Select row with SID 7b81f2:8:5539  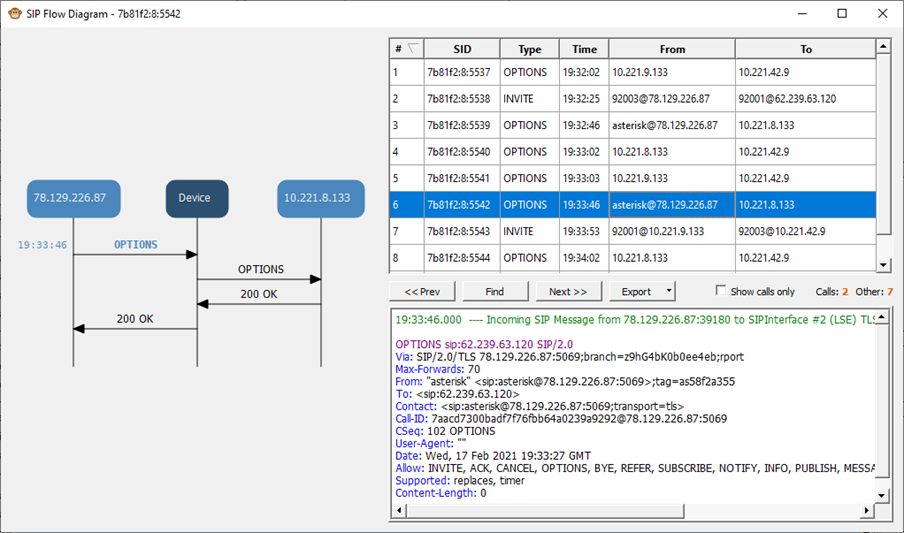click(632, 125)
